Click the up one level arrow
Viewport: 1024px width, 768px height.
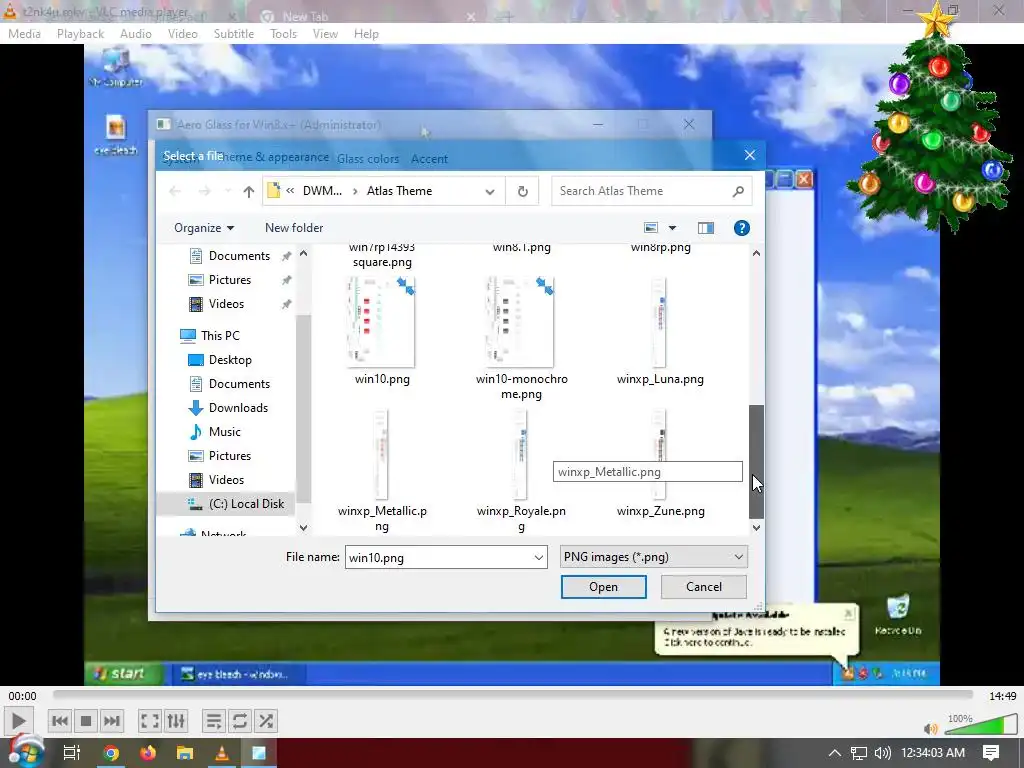pos(248,191)
